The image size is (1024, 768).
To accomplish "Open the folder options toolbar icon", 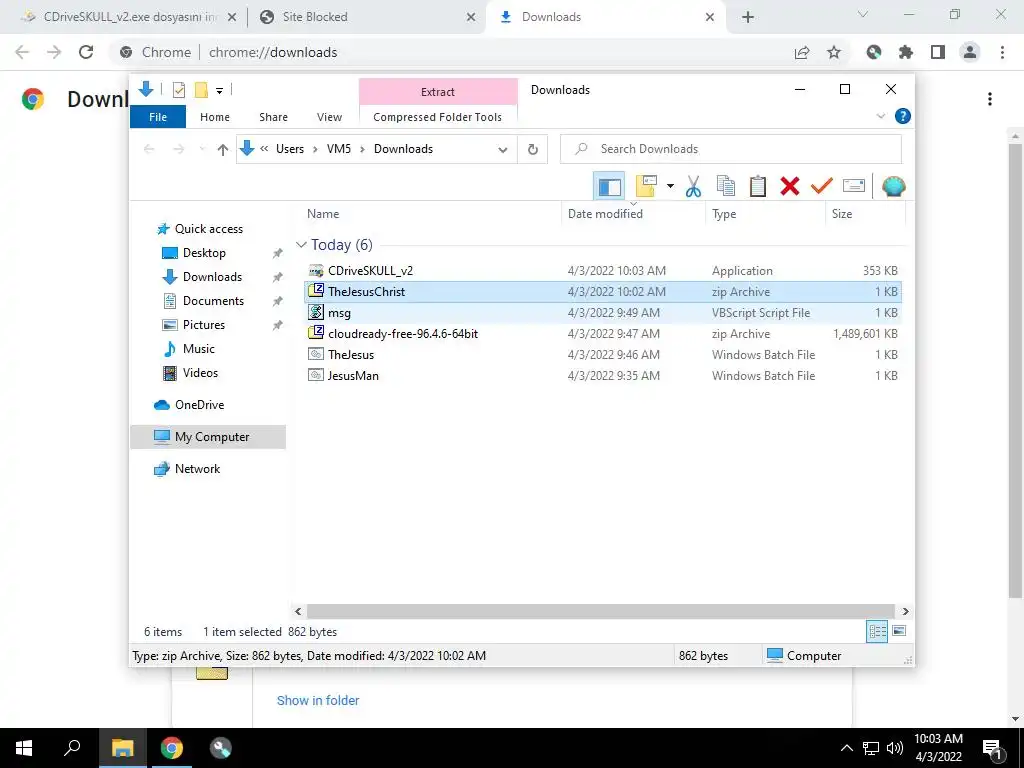I will click(x=646, y=186).
